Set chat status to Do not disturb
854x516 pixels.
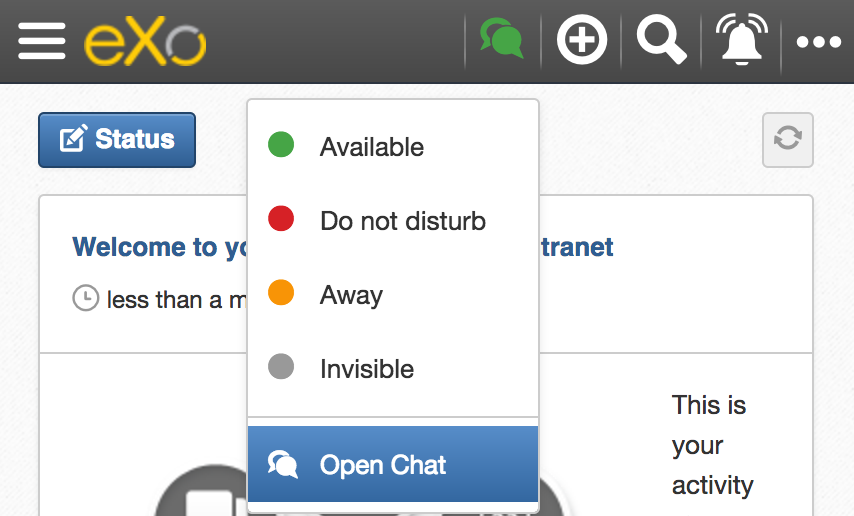402,221
